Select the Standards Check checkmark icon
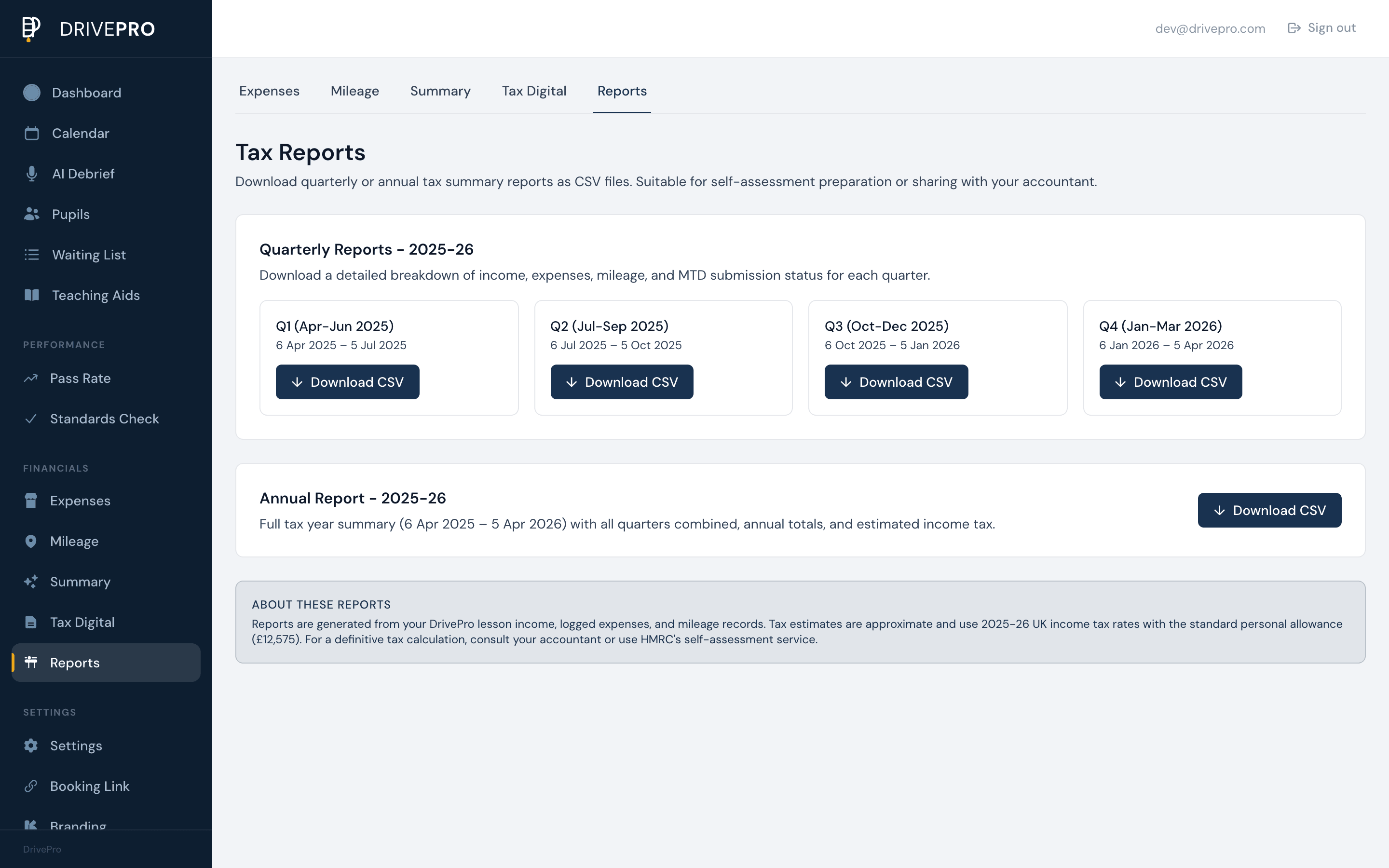The image size is (1389, 868). click(x=31, y=419)
